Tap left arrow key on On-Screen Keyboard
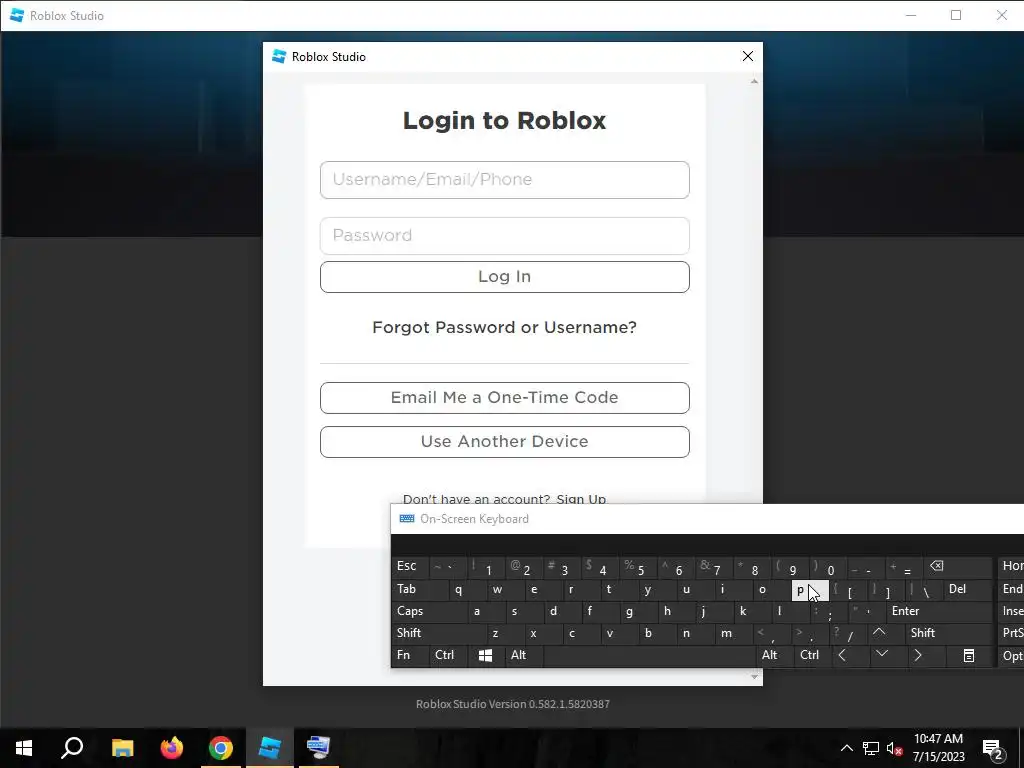The image size is (1024, 768). pyautogui.click(x=850, y=655)
